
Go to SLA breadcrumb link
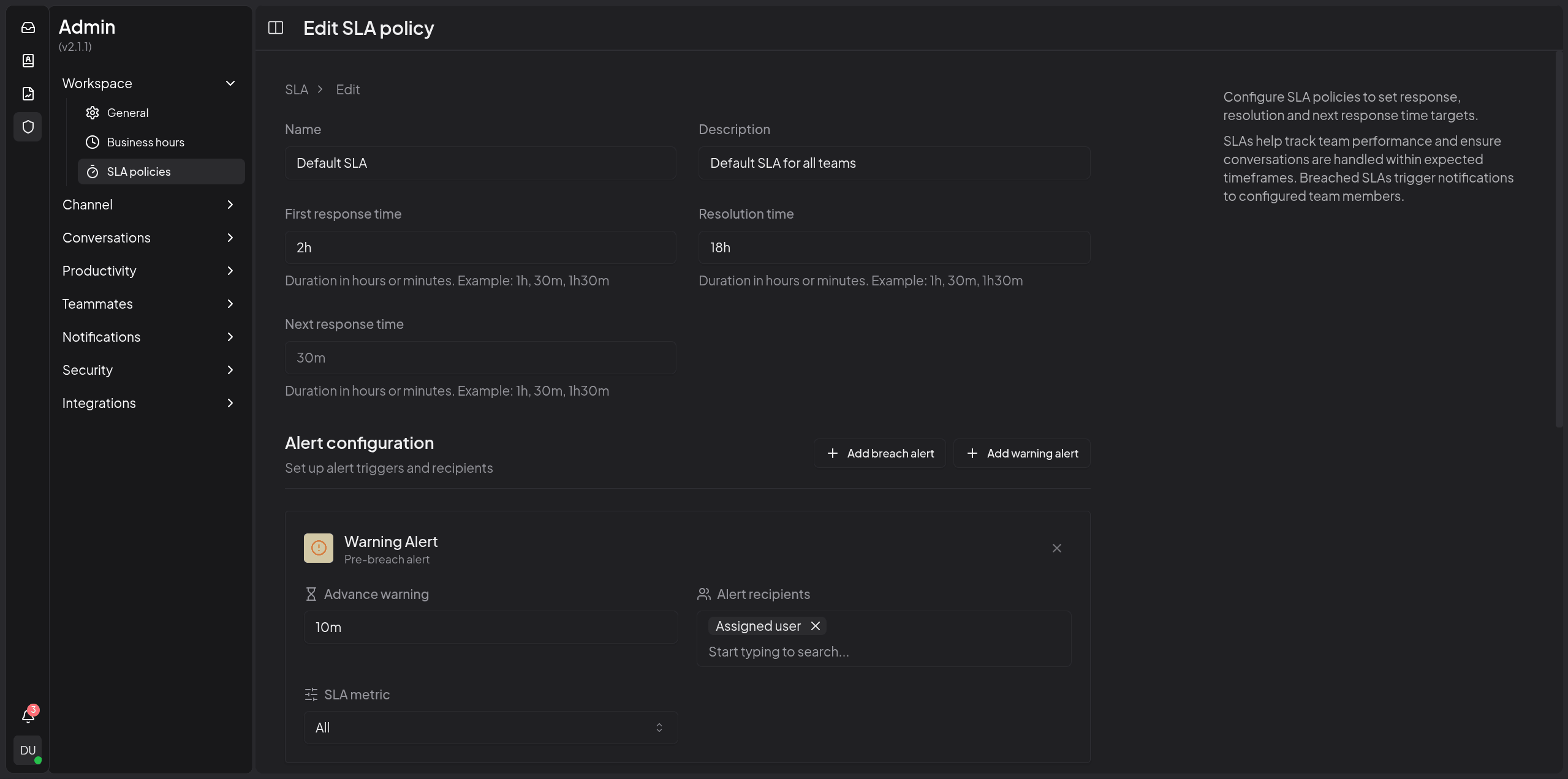[297, 89]
